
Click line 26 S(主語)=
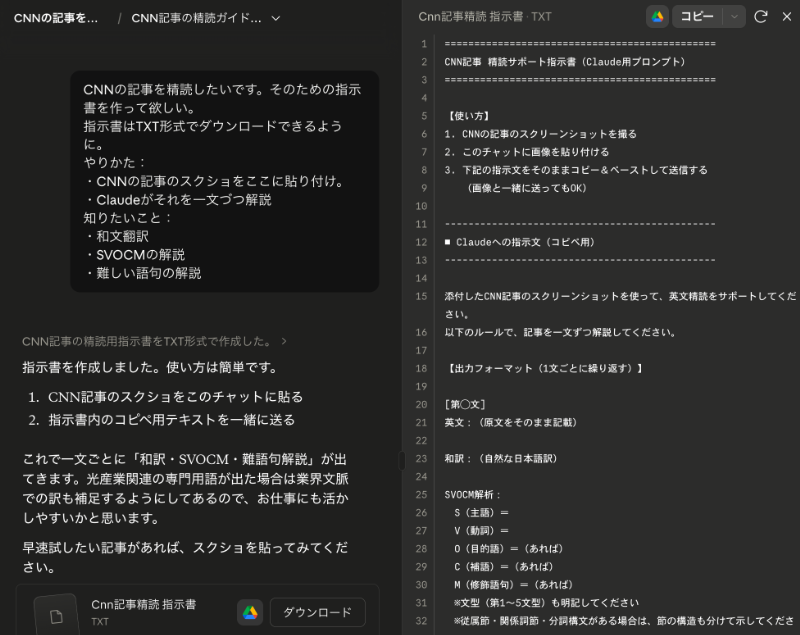(x=481, y=513)
